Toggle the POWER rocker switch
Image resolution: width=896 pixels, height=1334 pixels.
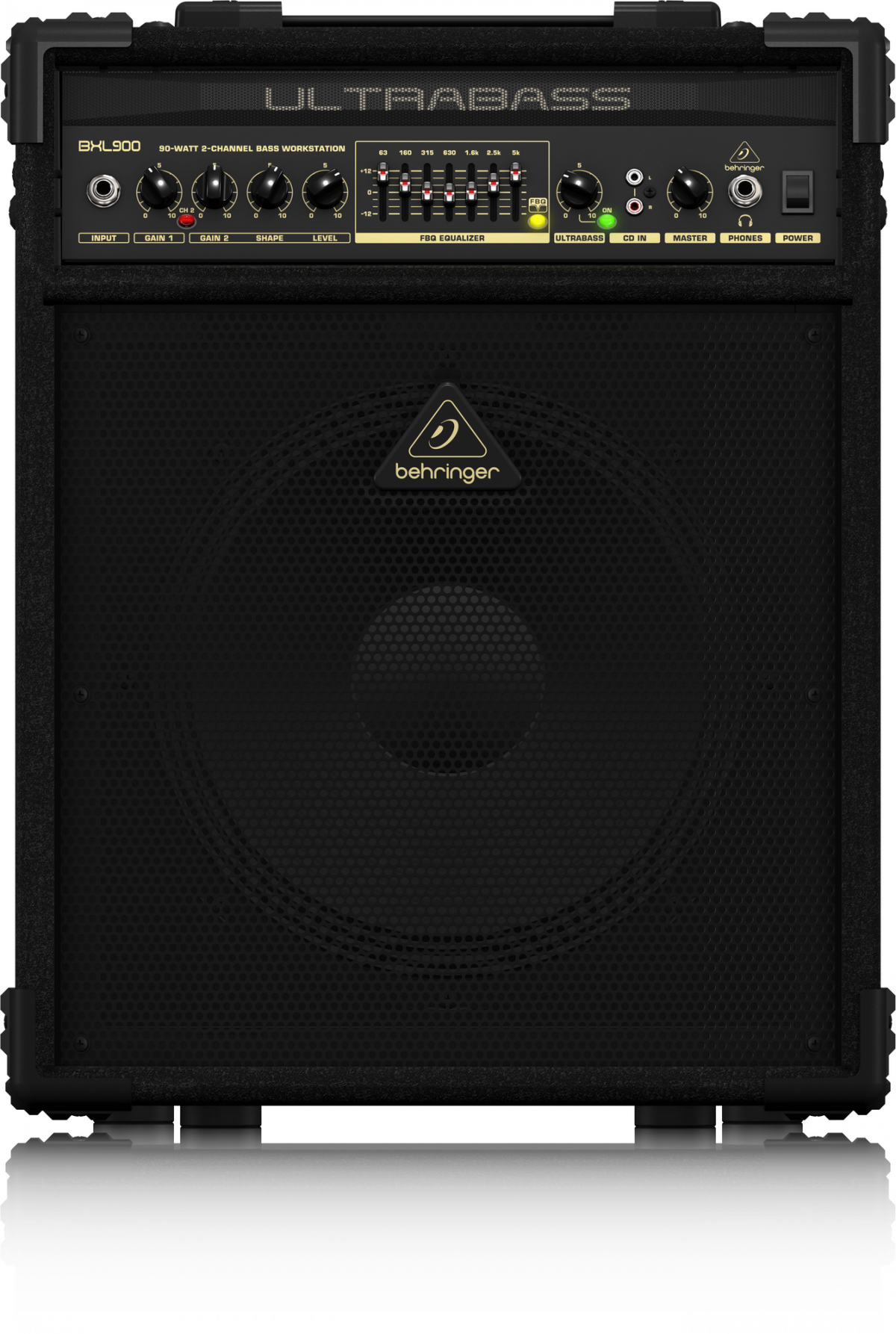tap(797, 191)
